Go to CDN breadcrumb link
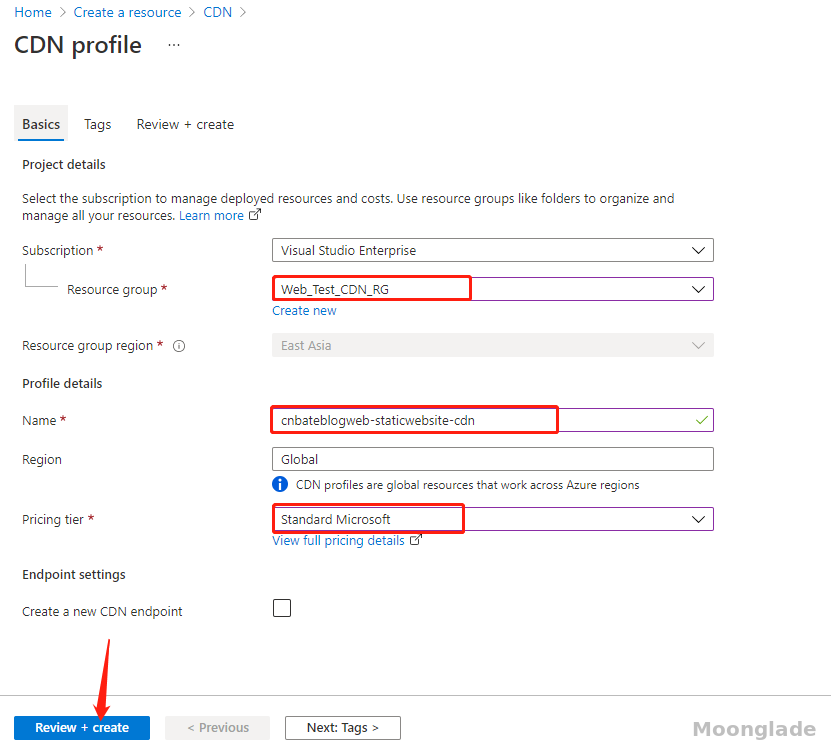The width and height of the screenshot is (831, 755). (218, 12)
